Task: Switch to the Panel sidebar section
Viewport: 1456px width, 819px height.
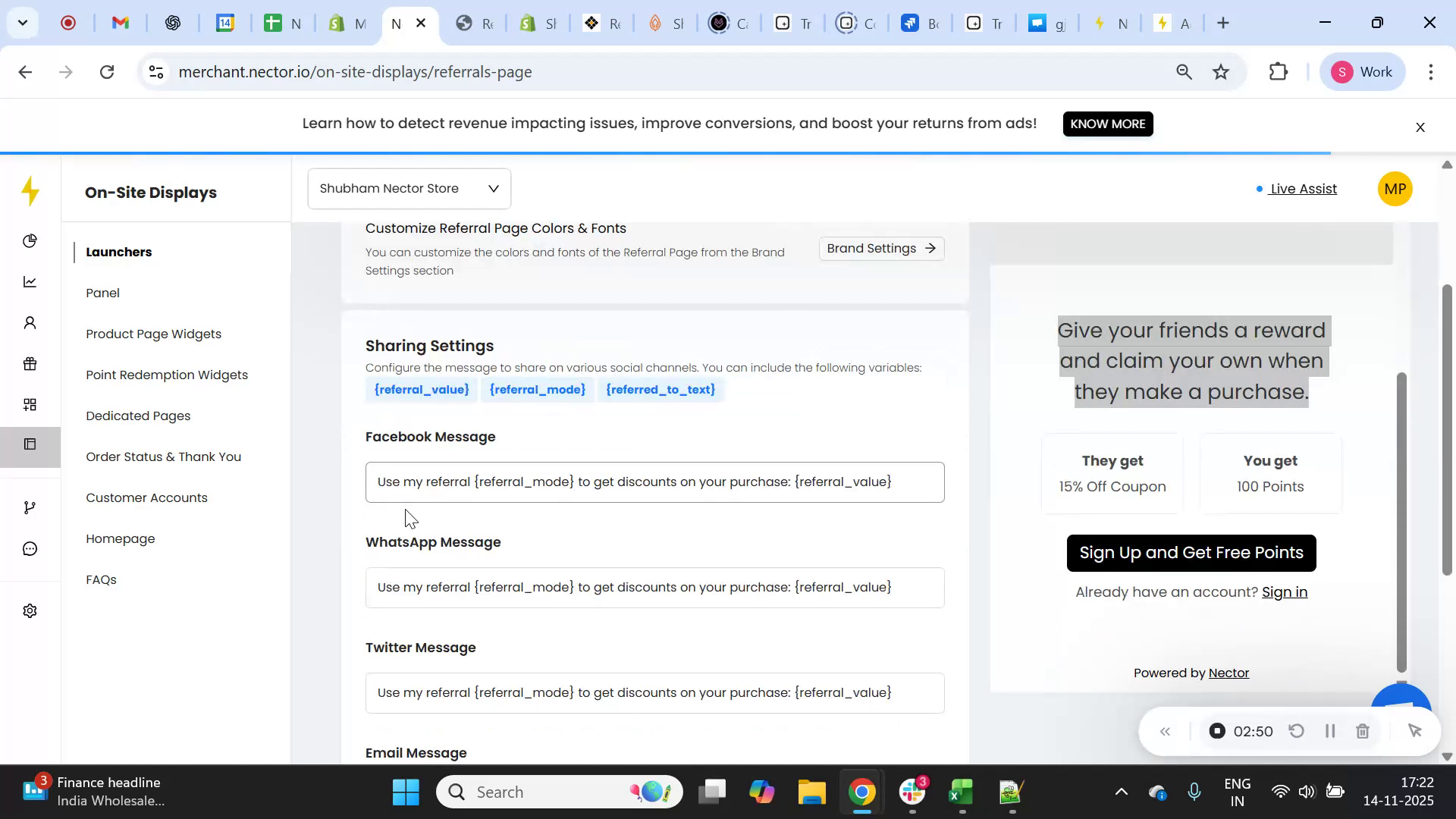Action: tap(103, 293)
